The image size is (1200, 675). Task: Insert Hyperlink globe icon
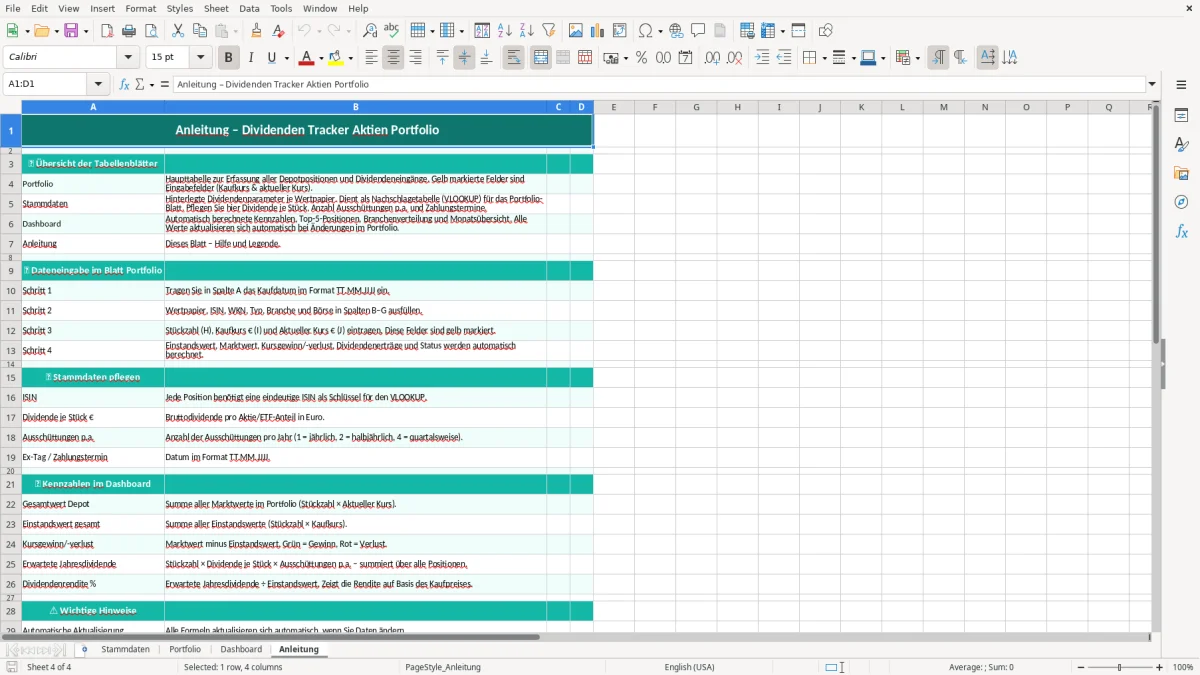coord(677,31)
